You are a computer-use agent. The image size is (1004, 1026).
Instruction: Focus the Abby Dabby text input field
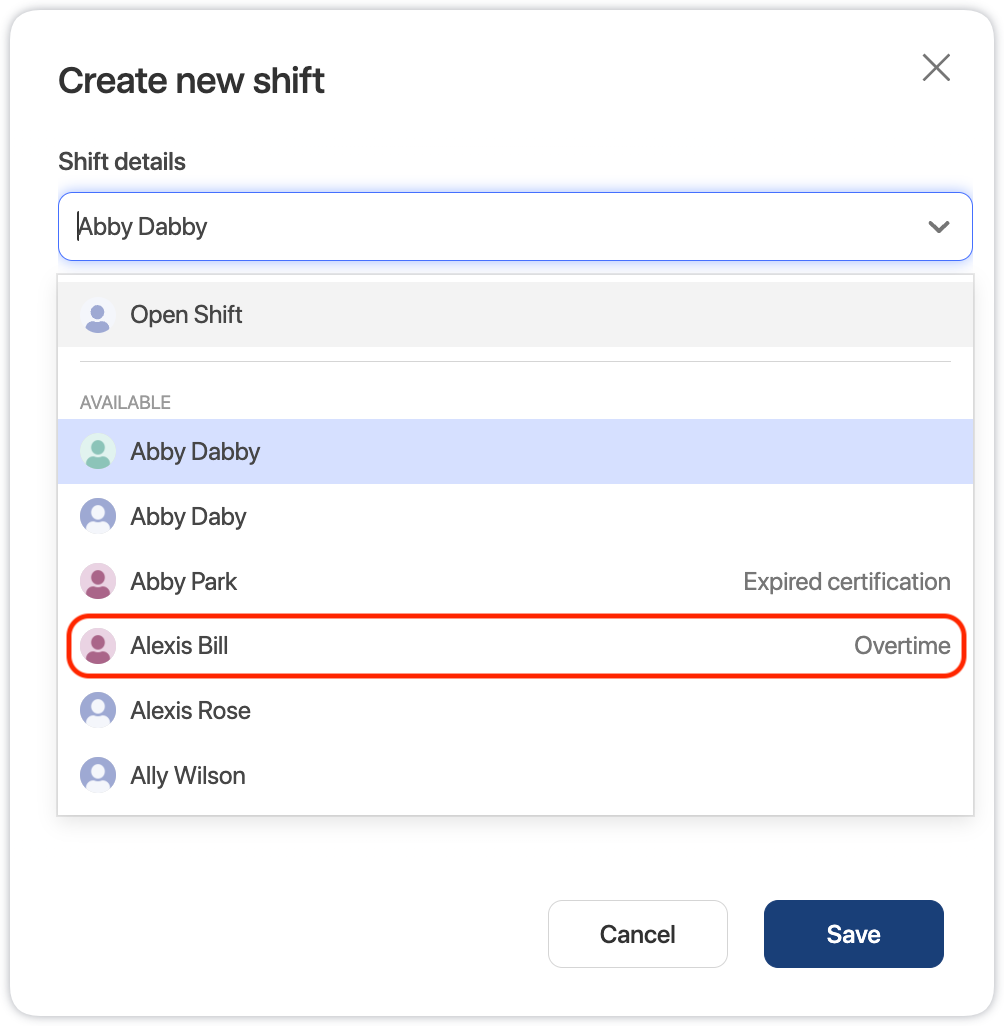coord(515,226)
